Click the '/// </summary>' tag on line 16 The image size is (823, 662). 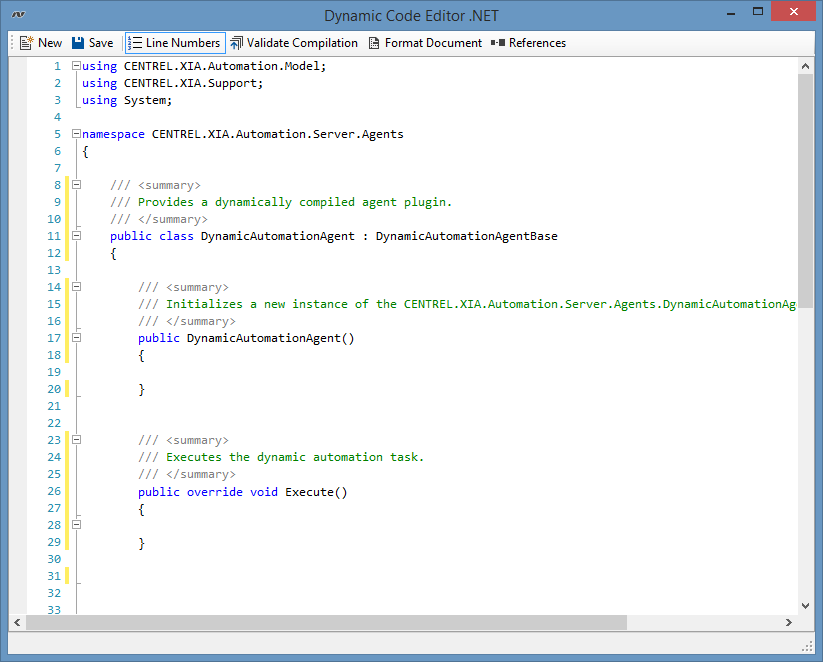coord(187,321)
